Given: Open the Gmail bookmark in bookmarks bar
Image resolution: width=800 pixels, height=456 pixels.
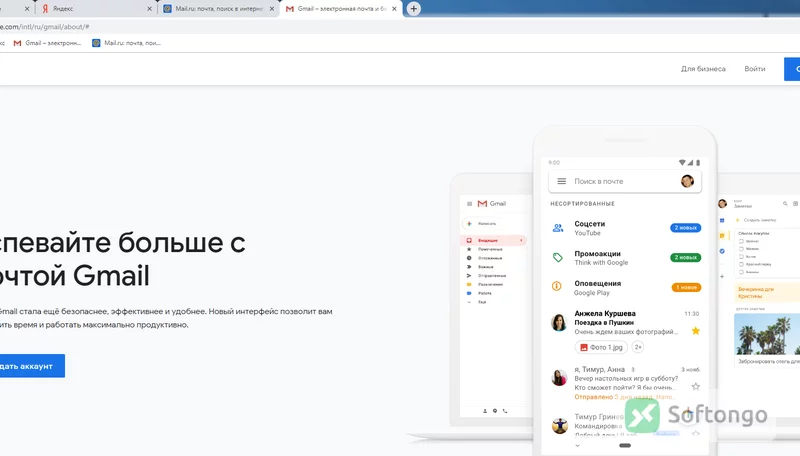Looking at the screenshot, I should (x=47, y=43).
